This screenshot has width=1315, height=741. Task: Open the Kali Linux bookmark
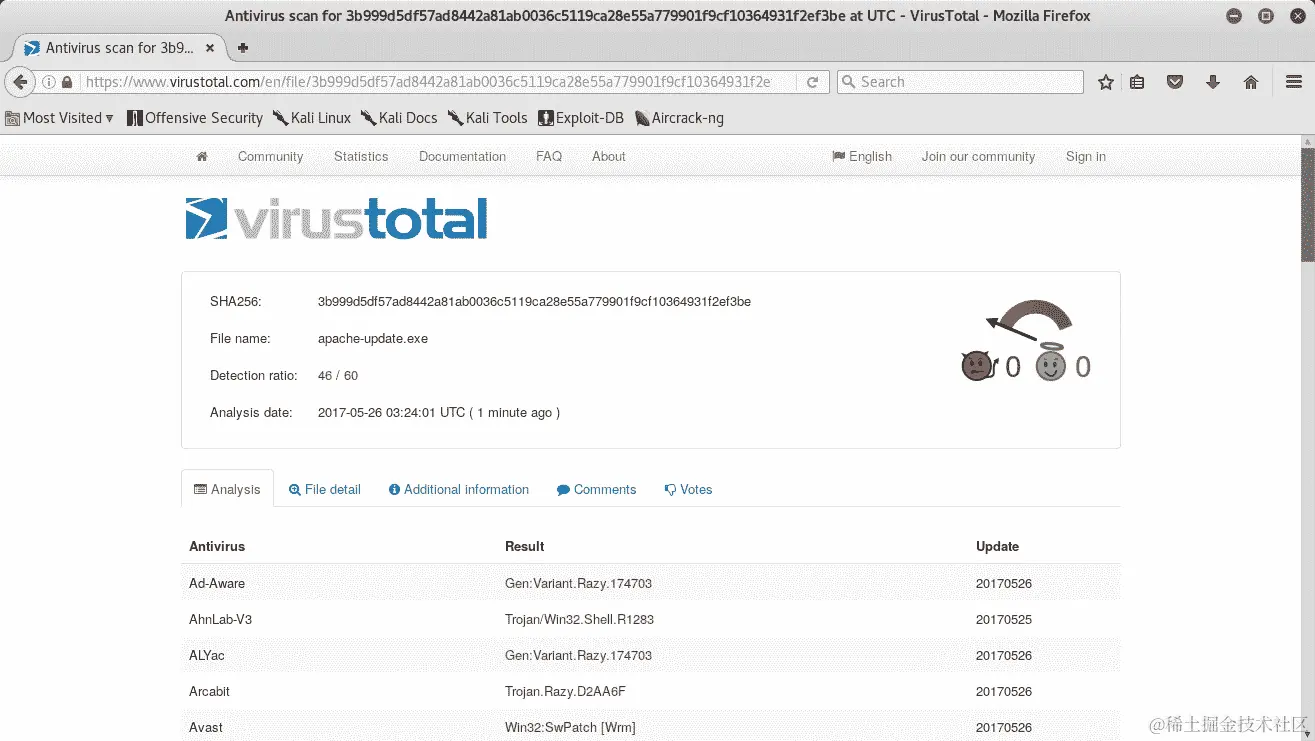[312, 118]
